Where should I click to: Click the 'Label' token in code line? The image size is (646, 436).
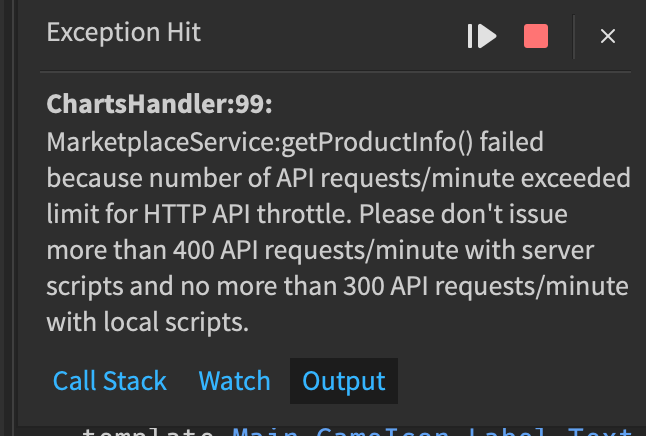(508, 432)
